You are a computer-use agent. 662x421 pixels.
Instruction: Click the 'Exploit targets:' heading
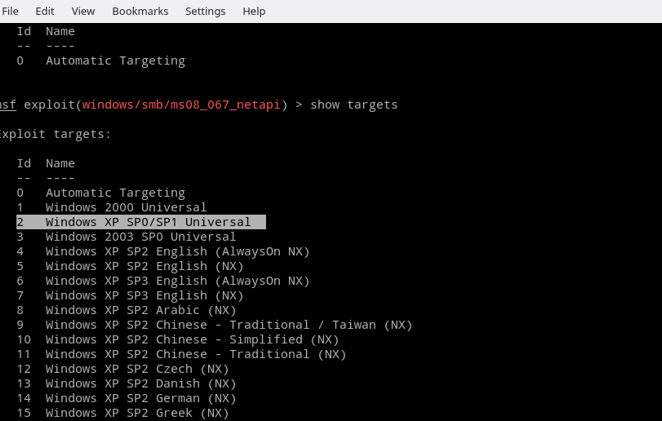[55, 134]
